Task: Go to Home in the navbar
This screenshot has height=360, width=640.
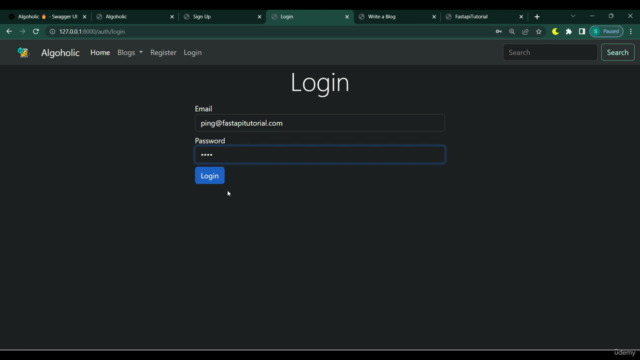Action: [100, 53]
